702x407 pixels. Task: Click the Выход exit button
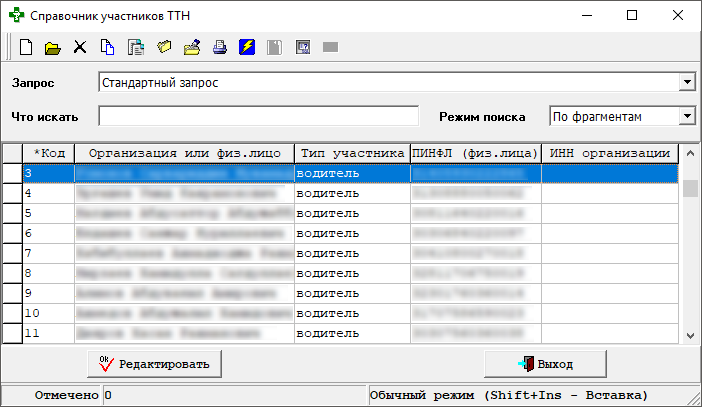(545, 364)
